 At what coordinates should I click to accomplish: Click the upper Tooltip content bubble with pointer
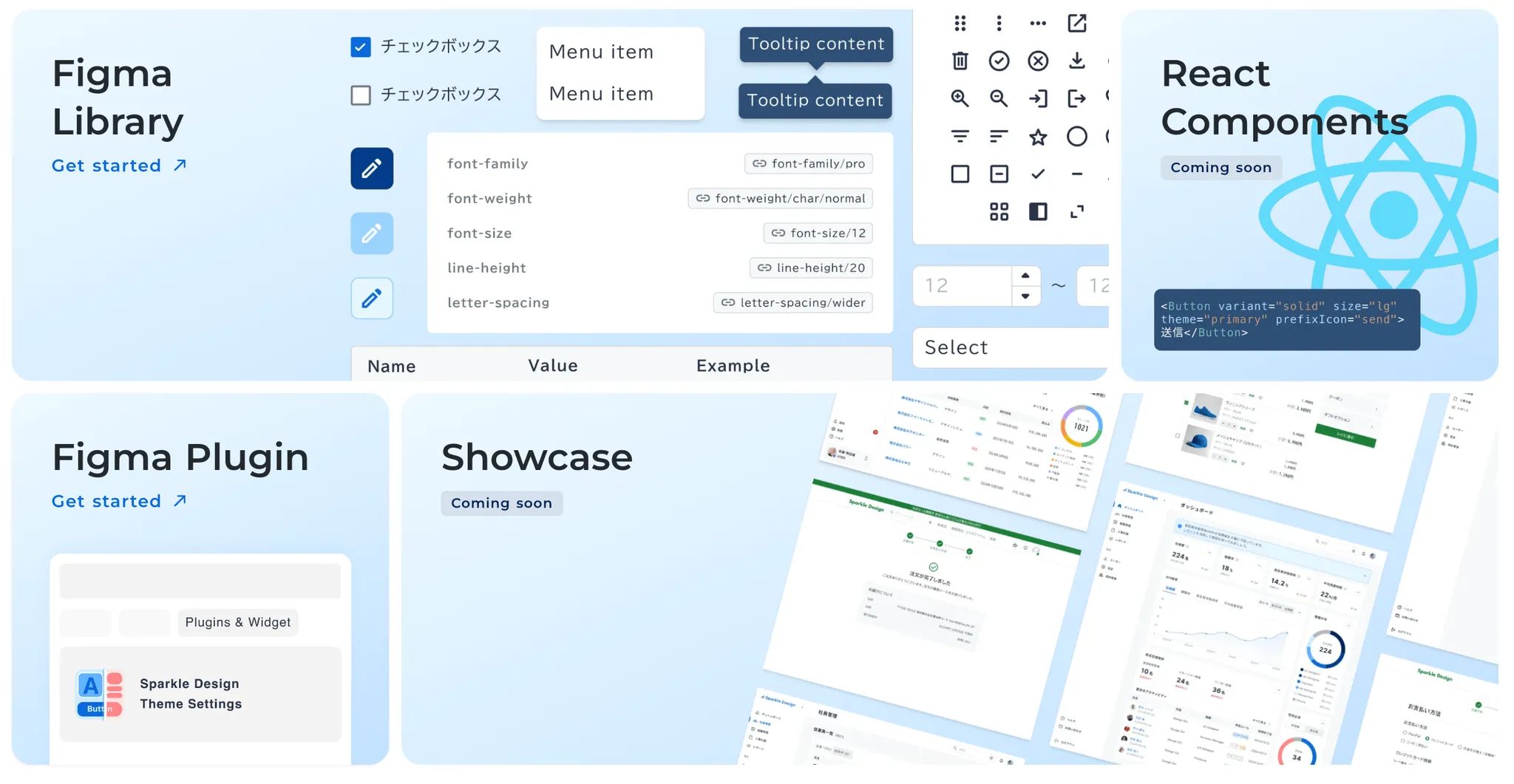[x=816, y=45]
